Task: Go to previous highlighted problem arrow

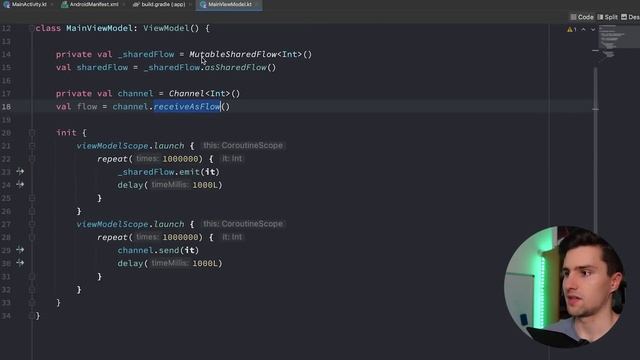Action: coord(584,29)
